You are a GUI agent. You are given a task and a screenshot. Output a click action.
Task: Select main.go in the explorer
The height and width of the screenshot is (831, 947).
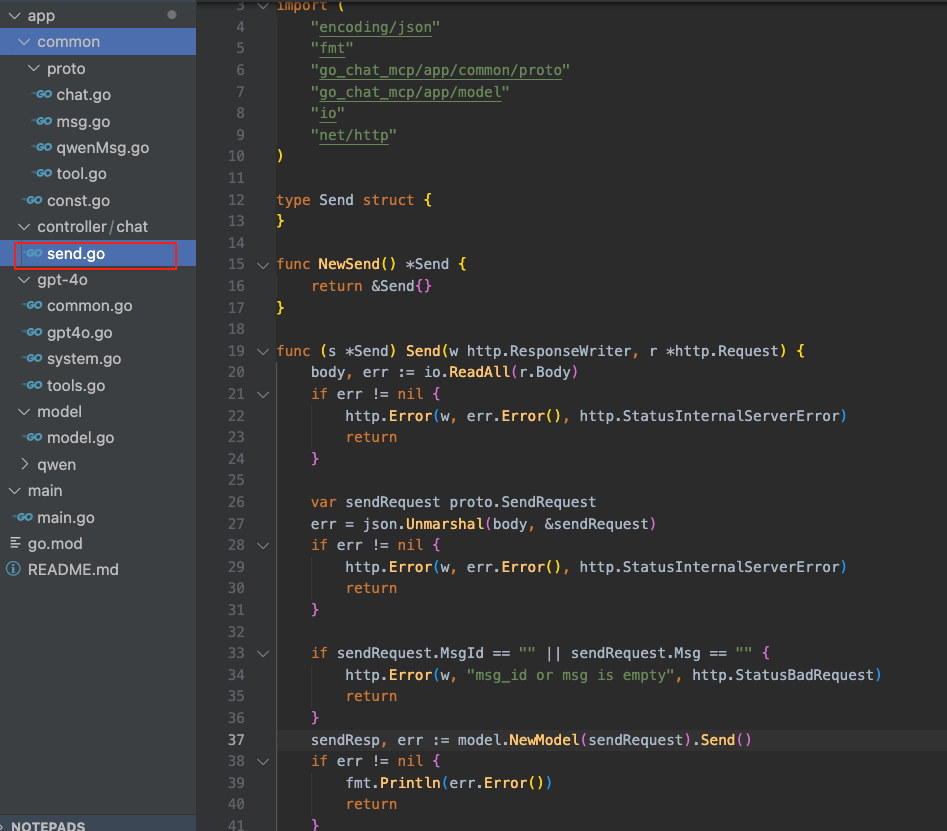(66, 518)
